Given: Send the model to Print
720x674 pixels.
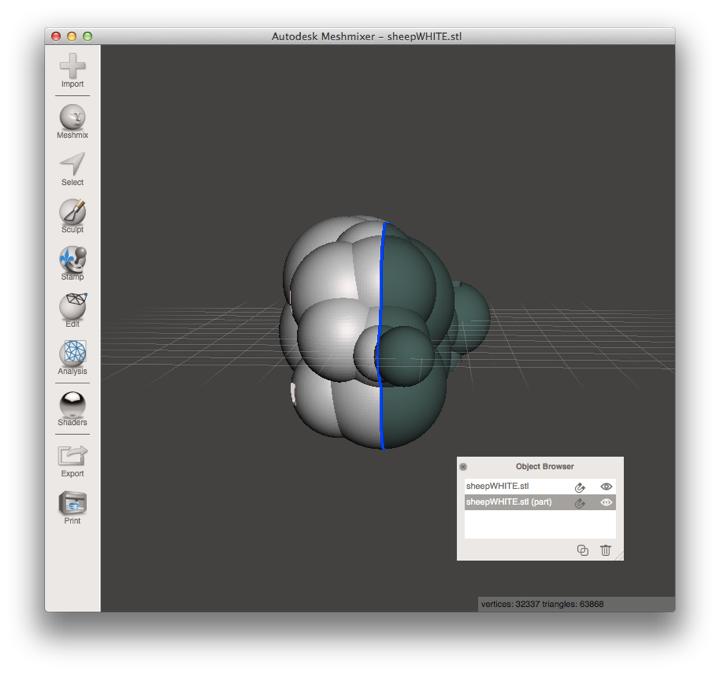Looking at the screenshot, I should point(72,506).
